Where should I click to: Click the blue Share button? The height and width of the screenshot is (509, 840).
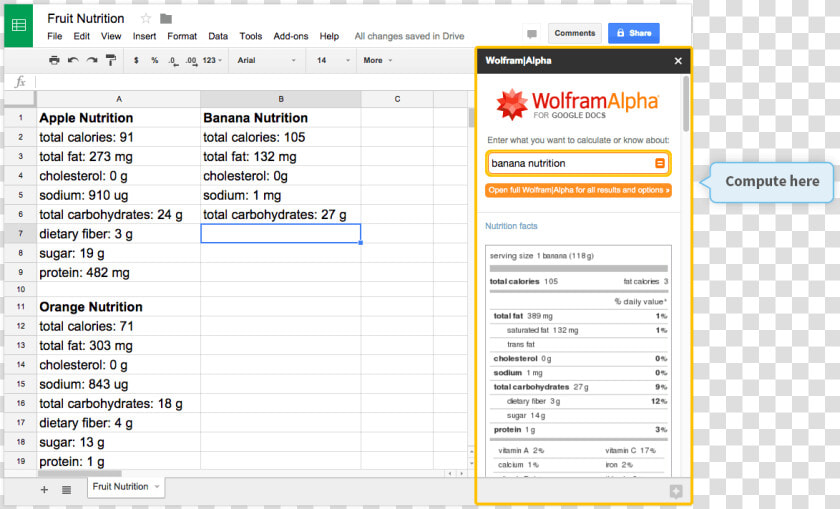(x=634, y=33)
